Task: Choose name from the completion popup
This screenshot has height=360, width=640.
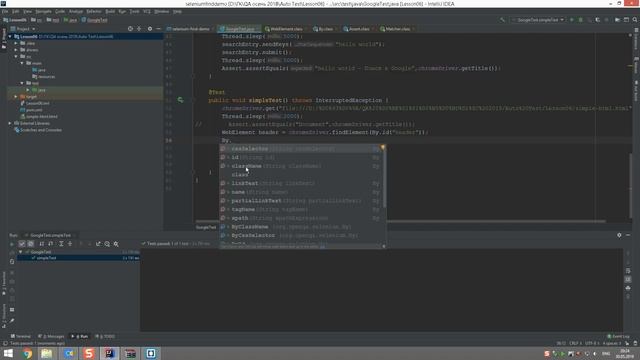Action: click(x=300, y=192)
